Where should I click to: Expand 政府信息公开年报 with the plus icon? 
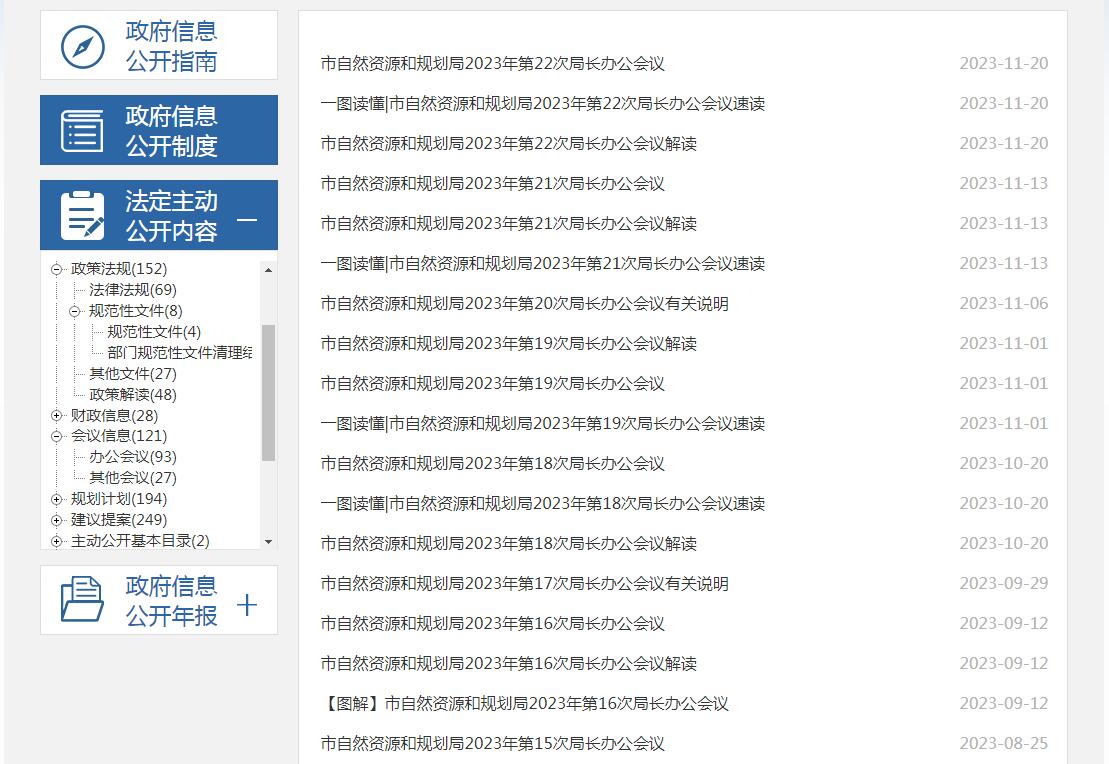click(x=247, y=605)
